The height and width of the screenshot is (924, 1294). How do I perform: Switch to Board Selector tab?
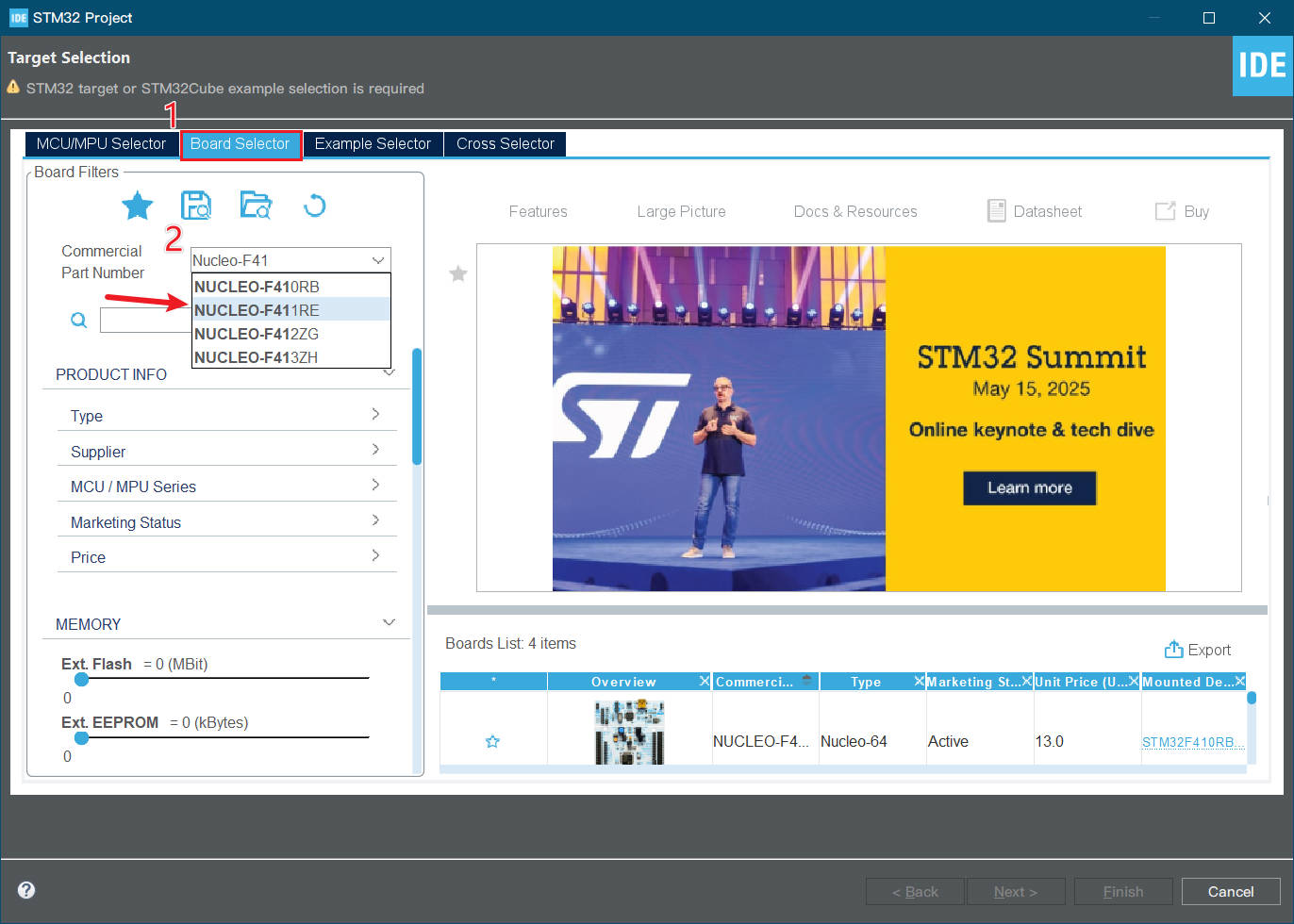point(241,143)
